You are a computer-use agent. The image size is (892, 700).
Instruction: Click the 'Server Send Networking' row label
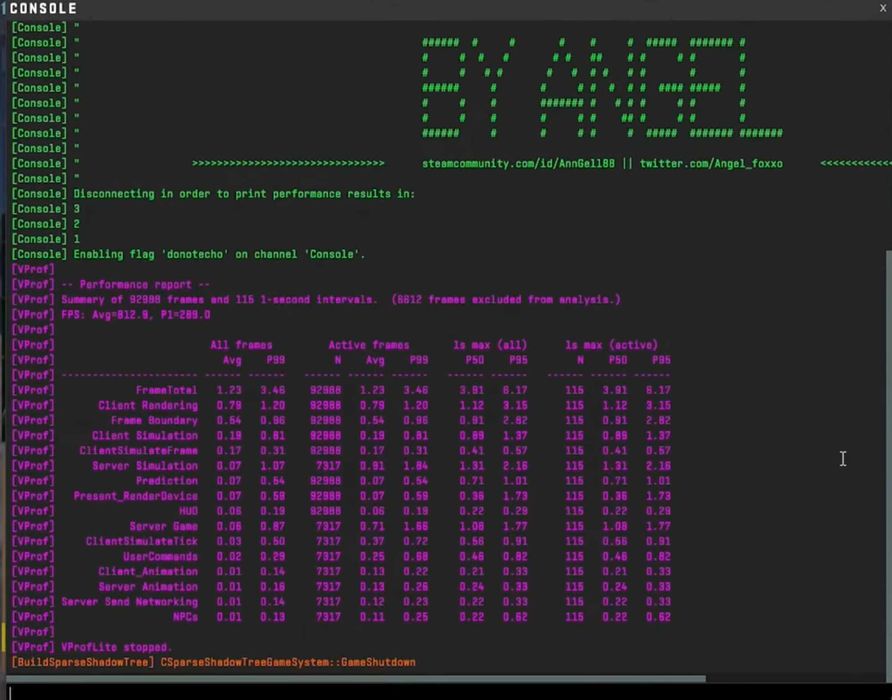pyautogui.click(x=130, y=602)
